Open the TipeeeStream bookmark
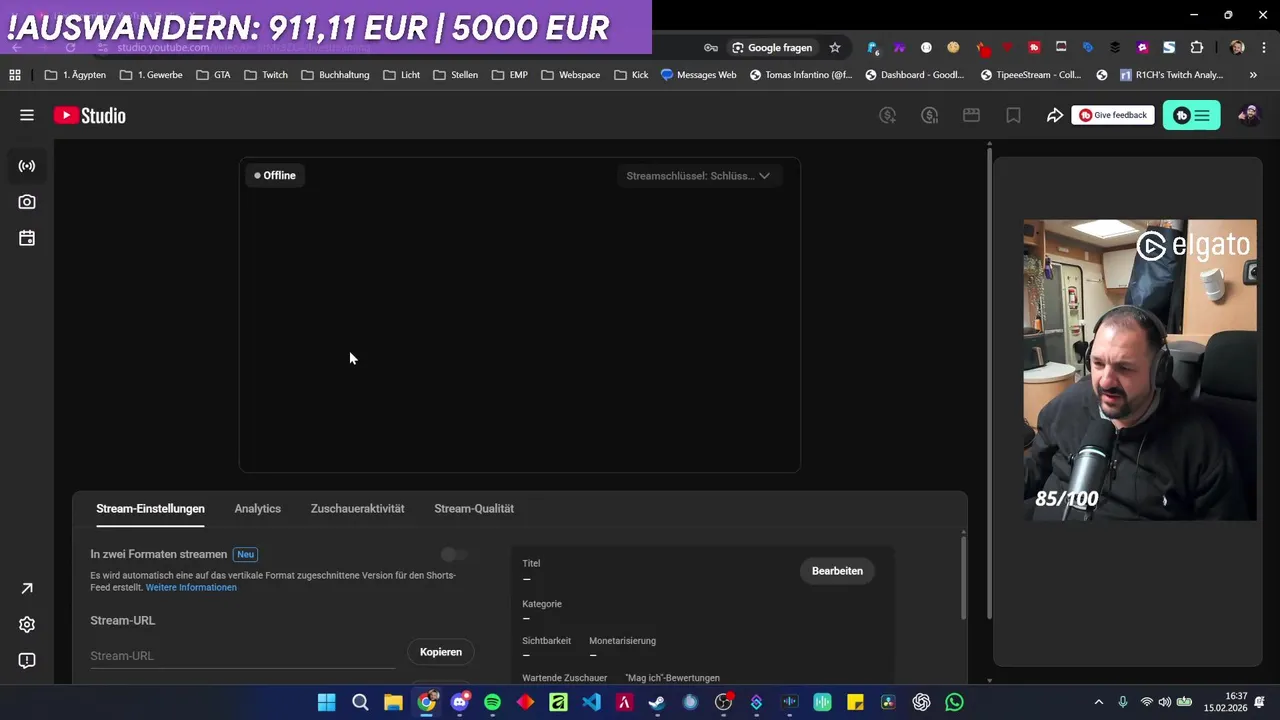The height and width of the screenshot is (720, 1280). (x=1031, y=75)
